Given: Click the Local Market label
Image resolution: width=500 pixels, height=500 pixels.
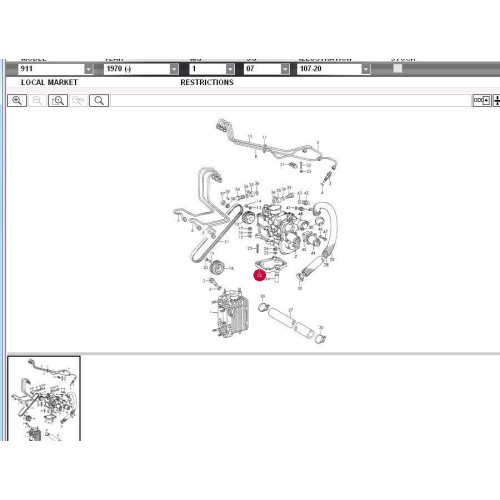Looking at the screenshot, I should (49, 82).
